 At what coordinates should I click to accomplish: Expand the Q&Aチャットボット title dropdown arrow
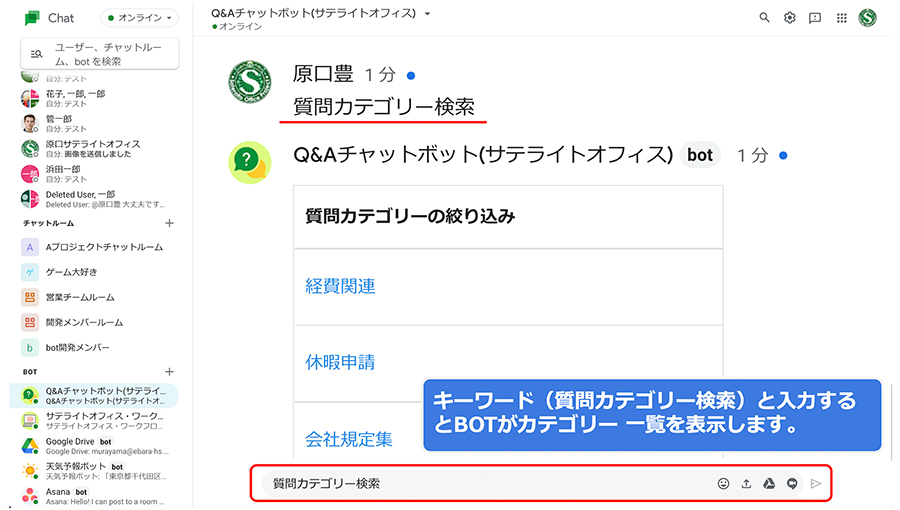(427, 13)
